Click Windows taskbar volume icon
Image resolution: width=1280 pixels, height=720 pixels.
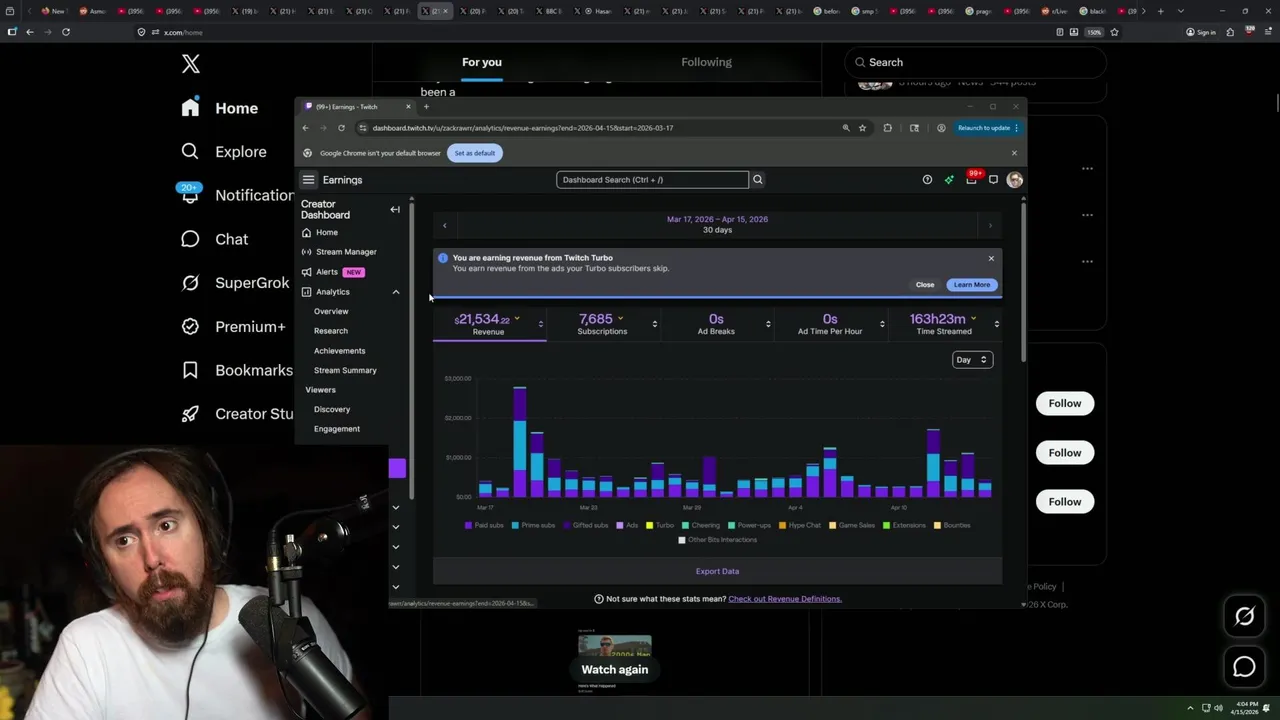pos(1218,708)
